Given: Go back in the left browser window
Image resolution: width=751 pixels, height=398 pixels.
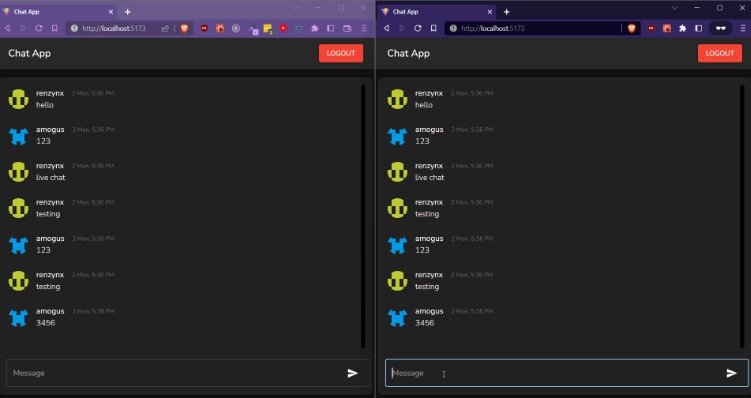Looking at the screenshot, I should [7, 28].
